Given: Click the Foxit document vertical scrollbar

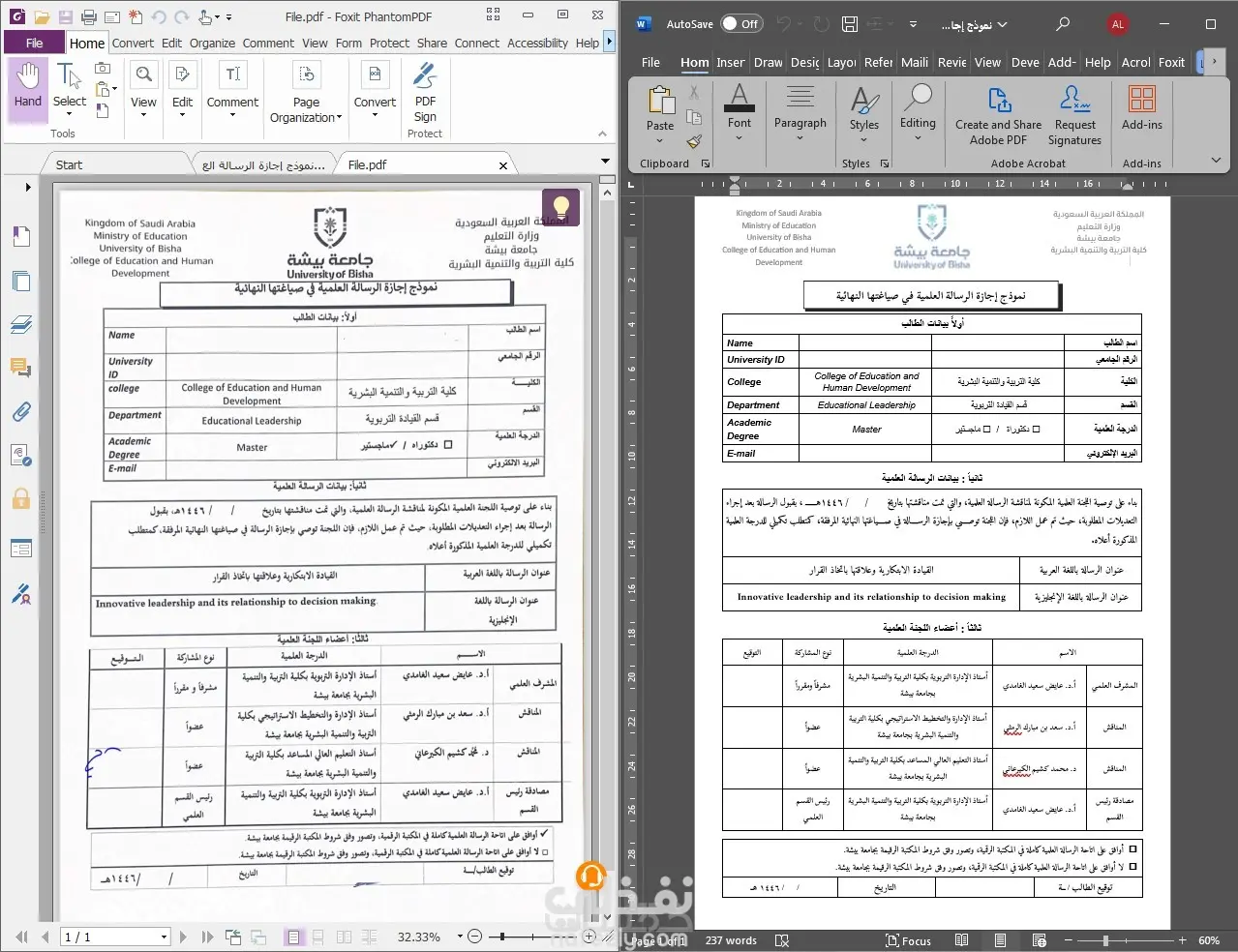Looking at the screenshot, I should 608,551.
